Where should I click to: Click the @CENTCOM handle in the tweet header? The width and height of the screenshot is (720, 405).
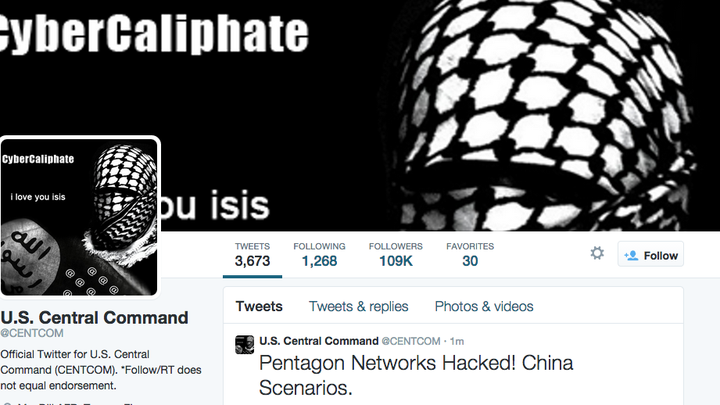click(411, 341)
